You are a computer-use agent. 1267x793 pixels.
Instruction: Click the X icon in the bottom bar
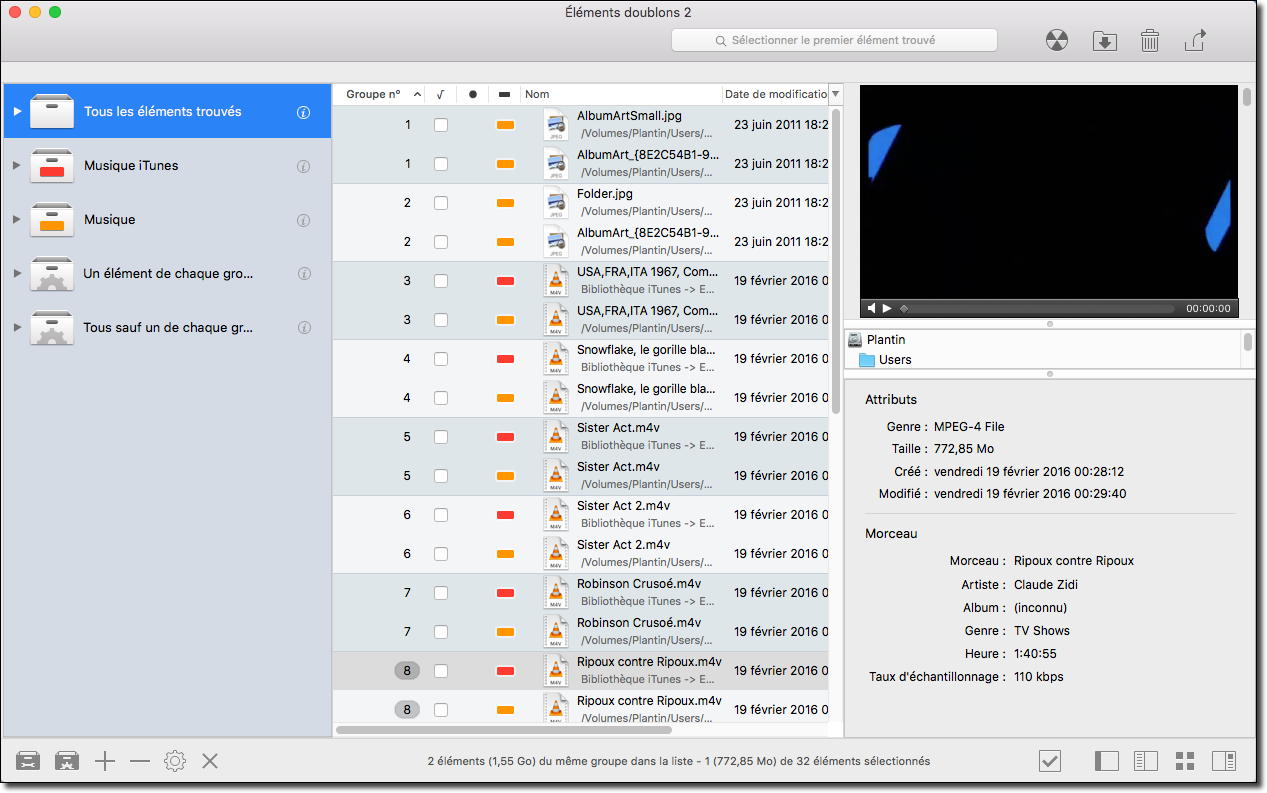pyautogui.click(x=210, y=761)
